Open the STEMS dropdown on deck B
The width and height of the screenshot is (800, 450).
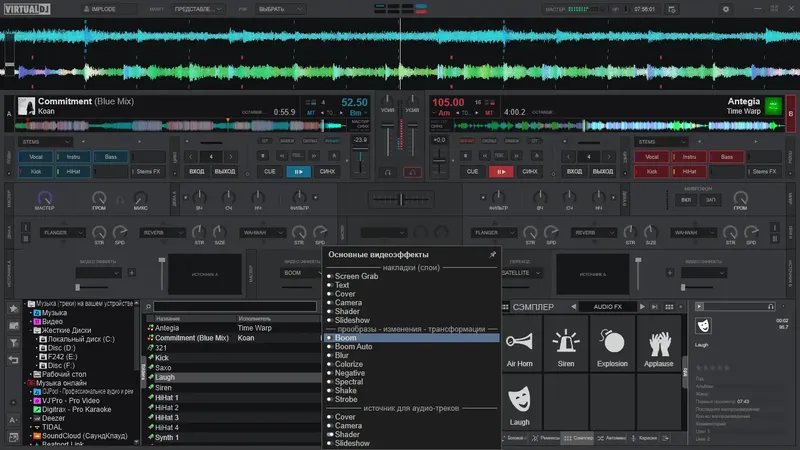tap(661, 142)
